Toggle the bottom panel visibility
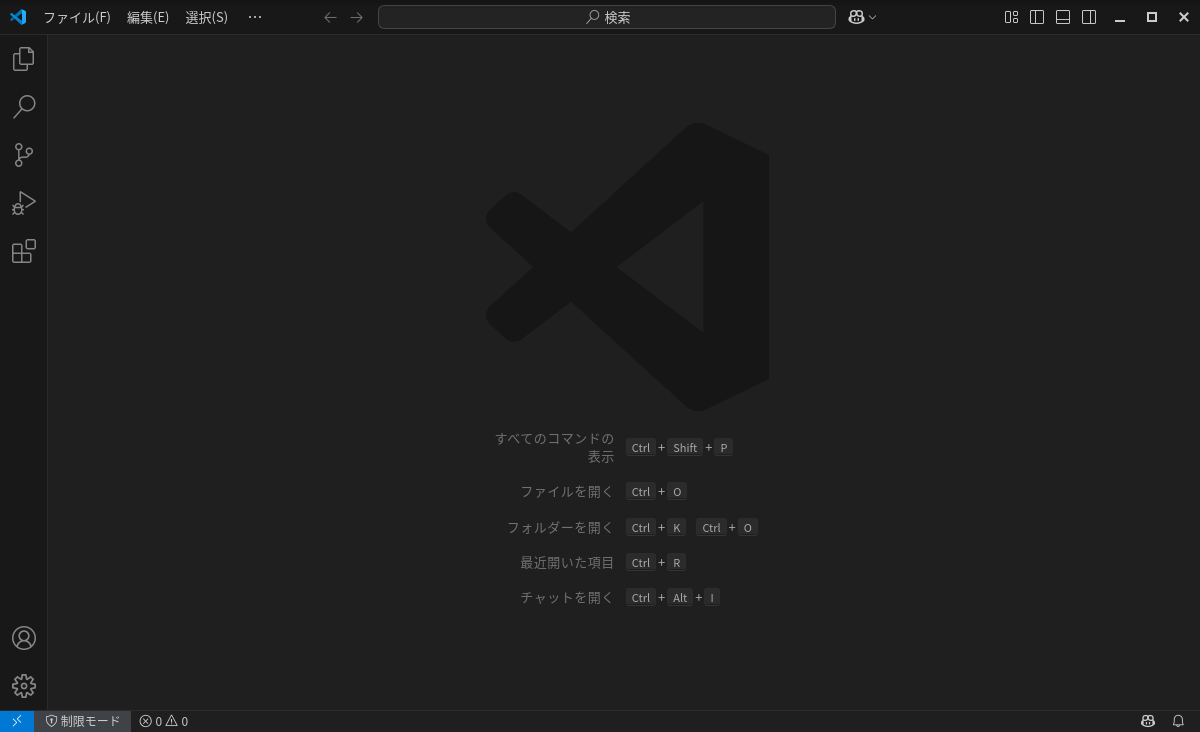1200x732 pixels. pos(1063,17)
